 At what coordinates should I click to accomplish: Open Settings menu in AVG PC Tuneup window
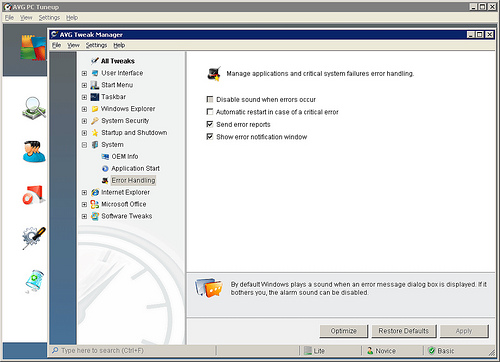pyautogui.click(x=49, y=18)
